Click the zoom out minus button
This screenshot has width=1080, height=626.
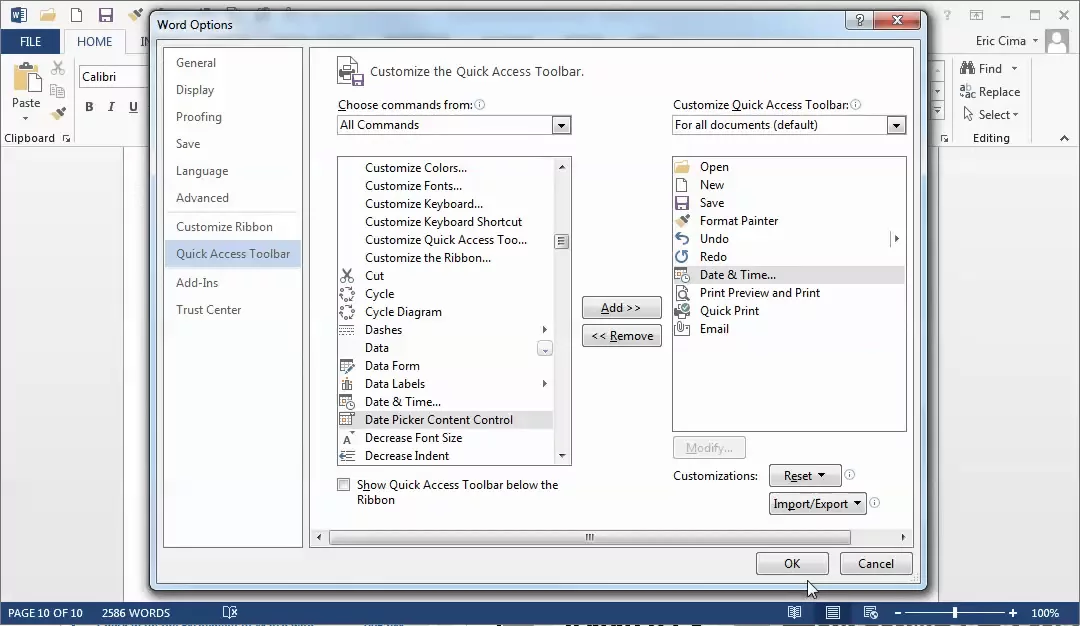tap(897, 612)
